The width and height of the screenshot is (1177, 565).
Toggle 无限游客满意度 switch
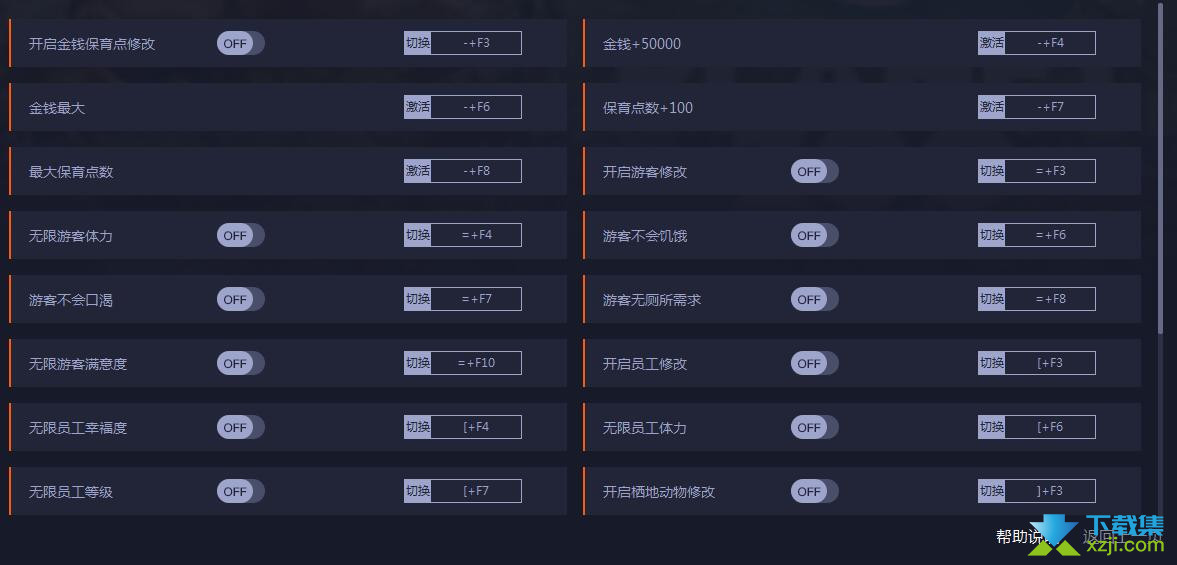(x=240, y=363)
